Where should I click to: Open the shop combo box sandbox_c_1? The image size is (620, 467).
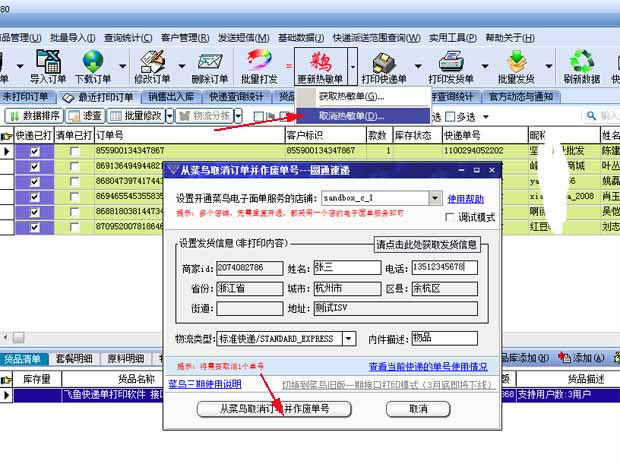[x=435, y=198]
